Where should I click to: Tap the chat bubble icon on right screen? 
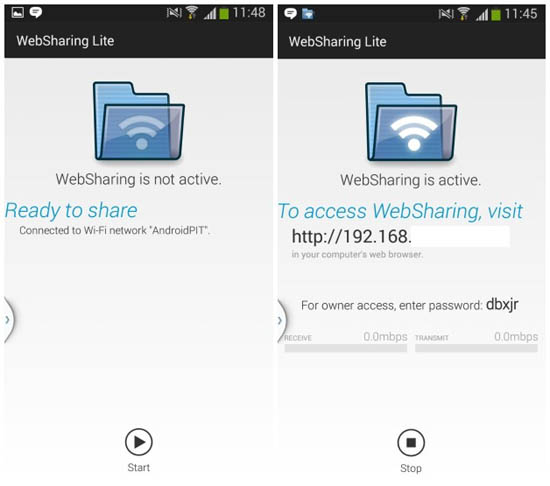point(290,14)
